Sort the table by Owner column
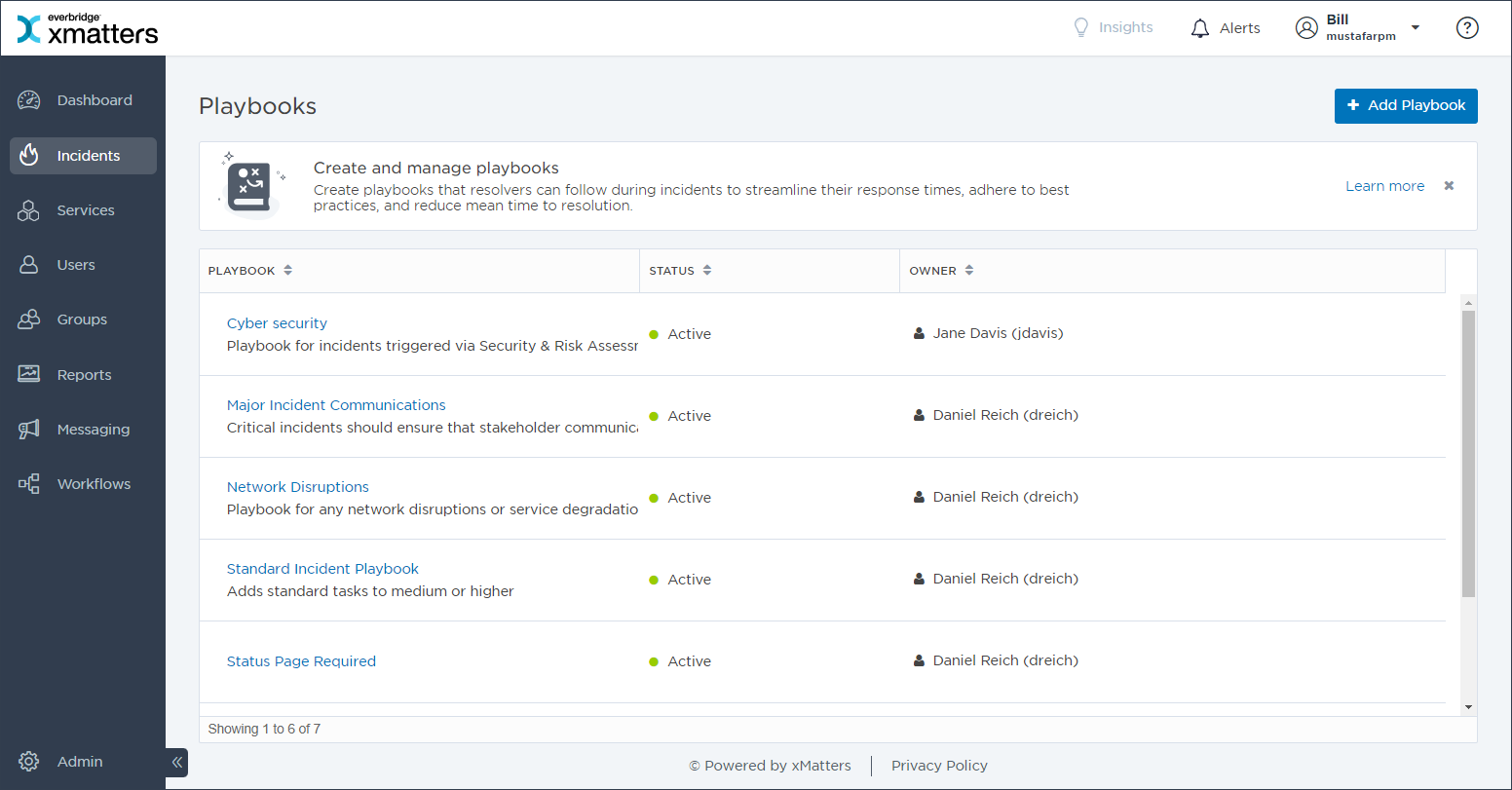Image resolution: width=1512 pixels, height=790 pixels. (968, 271)
